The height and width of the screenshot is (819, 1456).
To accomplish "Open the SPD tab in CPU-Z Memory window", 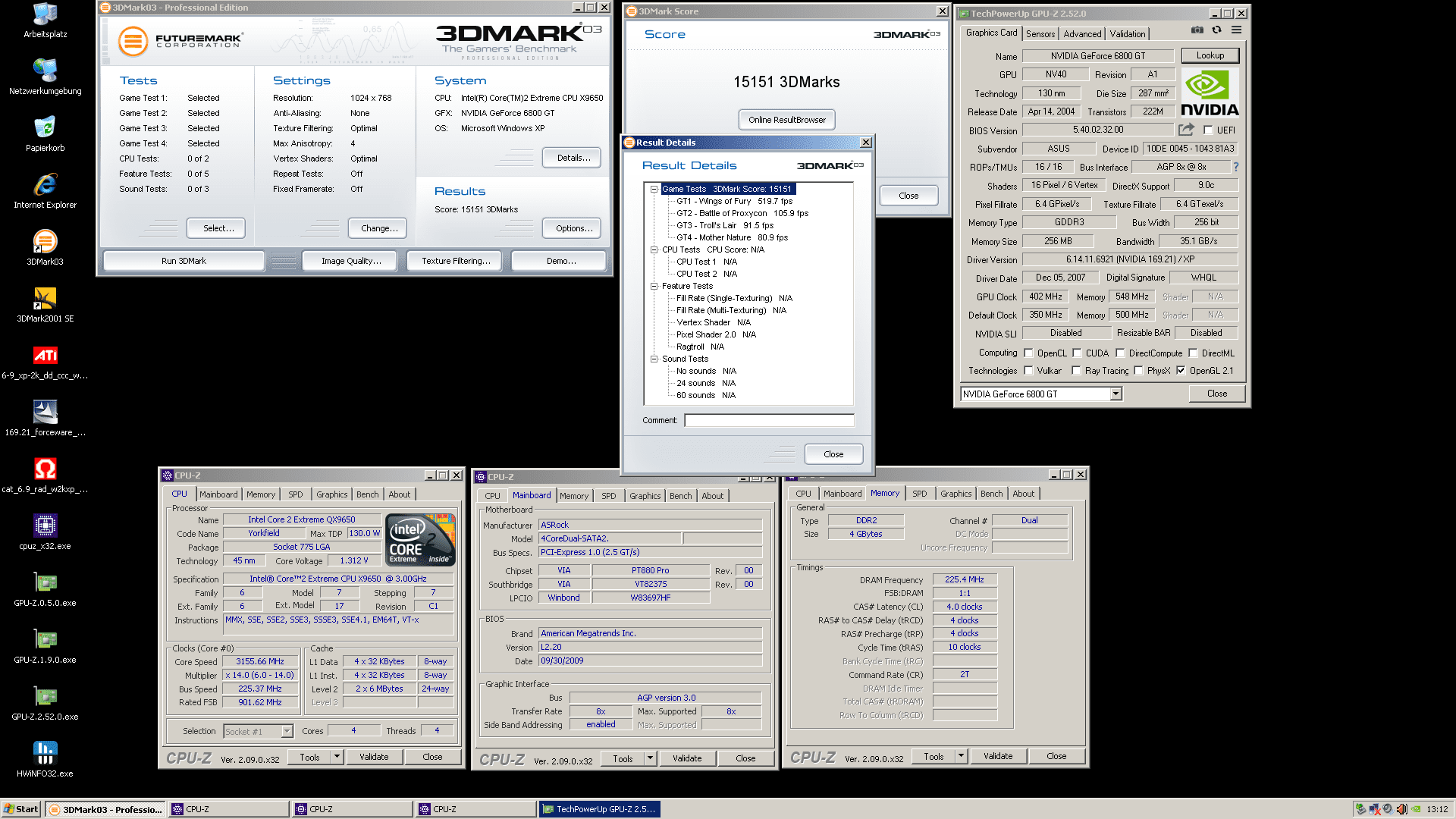I will 919,494.
